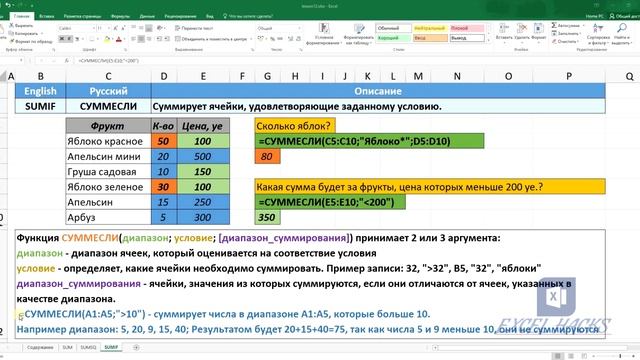The height and width of the screenshot is (360, 640).
Task: Select the Обычный cell style
Action: point(393,28)
